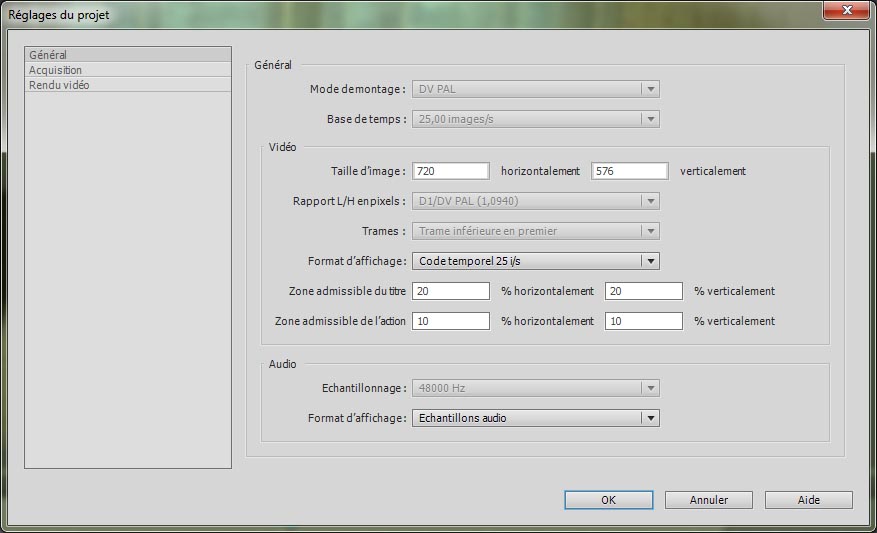Click the vertical image size field 576

coord(630,171)
